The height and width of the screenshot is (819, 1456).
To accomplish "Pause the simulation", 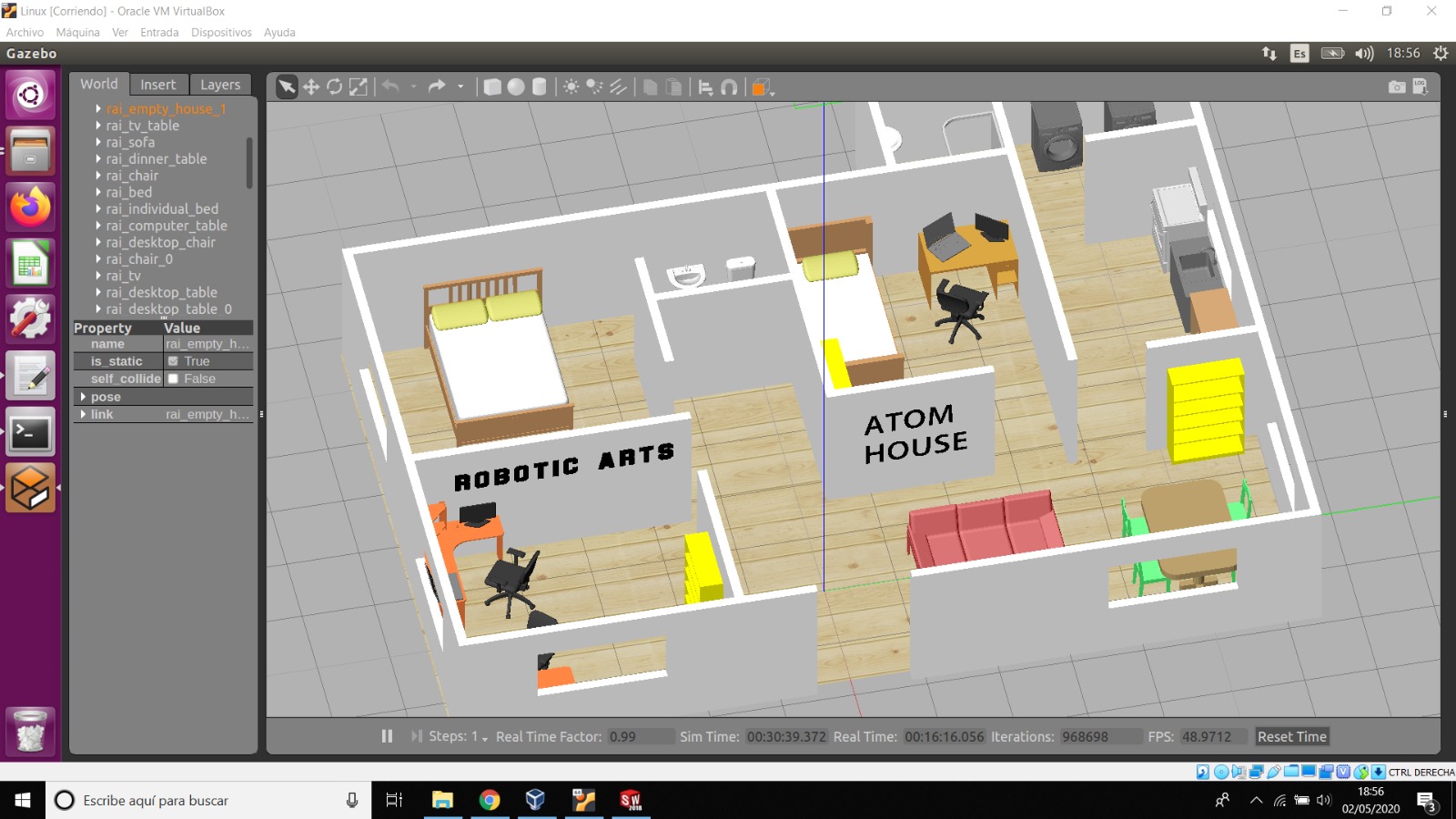I will pos(387,736).
